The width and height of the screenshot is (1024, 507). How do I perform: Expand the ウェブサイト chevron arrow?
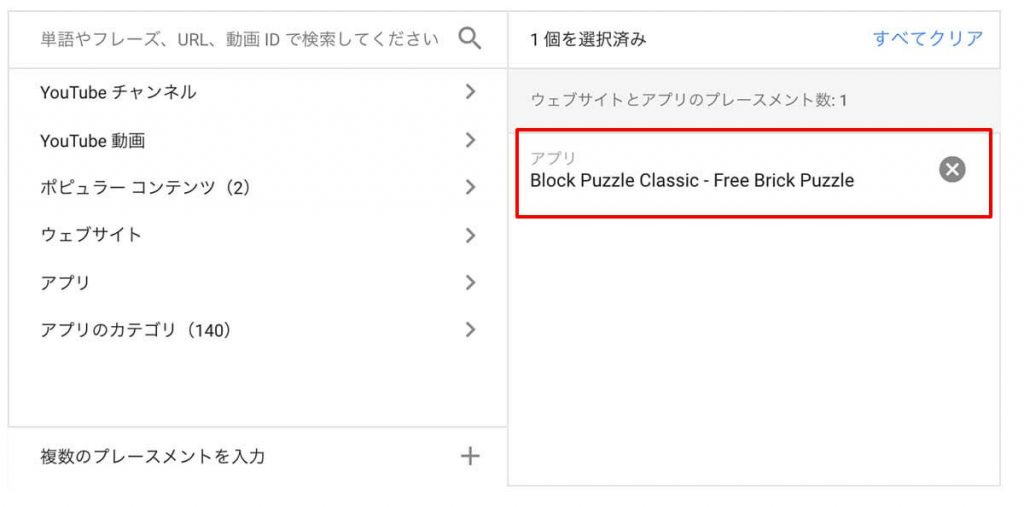(470, 235)
